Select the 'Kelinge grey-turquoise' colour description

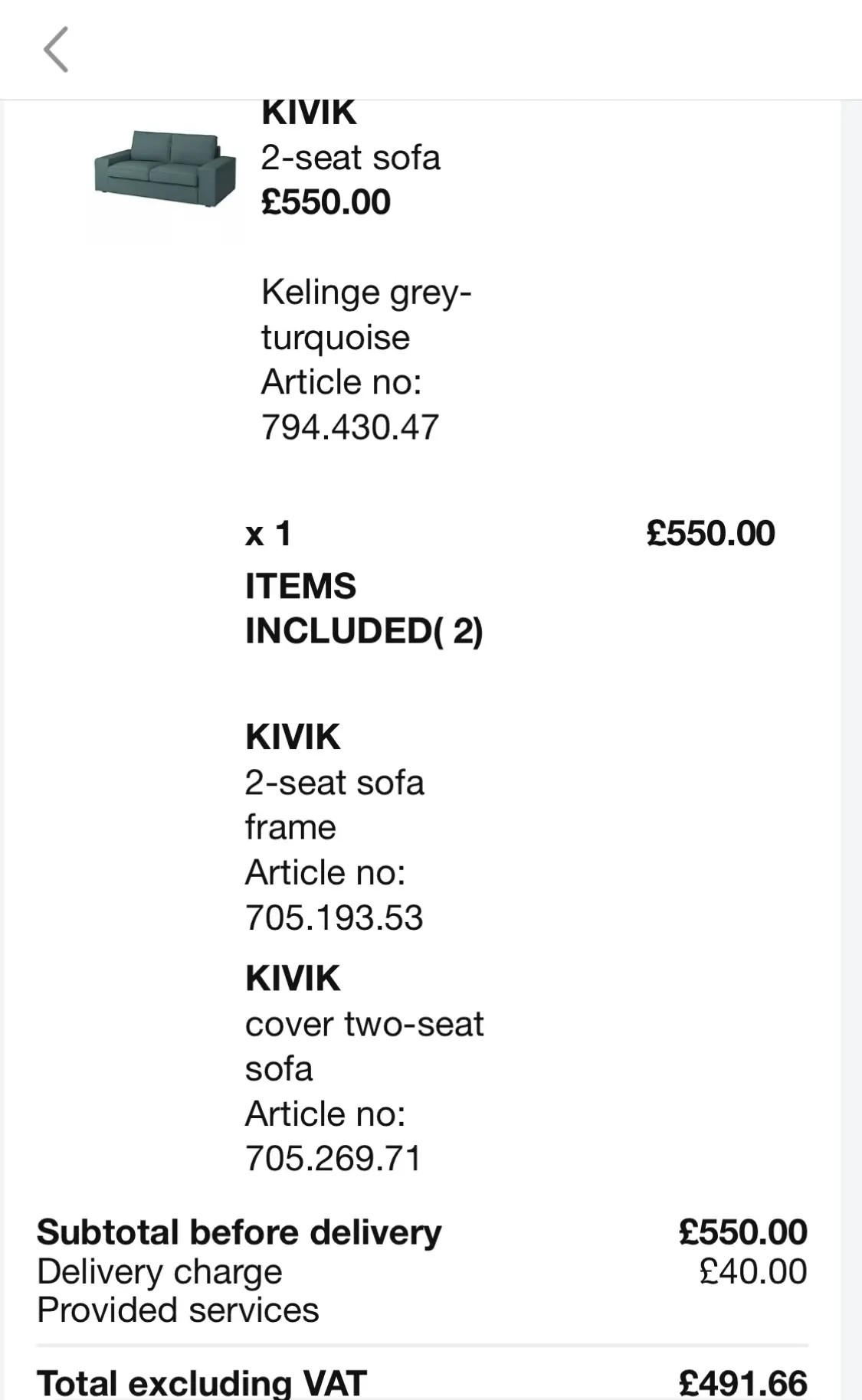tap(365, 314)
